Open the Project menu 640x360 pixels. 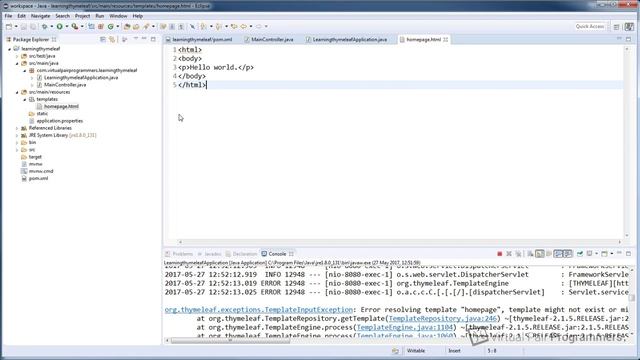82,16
